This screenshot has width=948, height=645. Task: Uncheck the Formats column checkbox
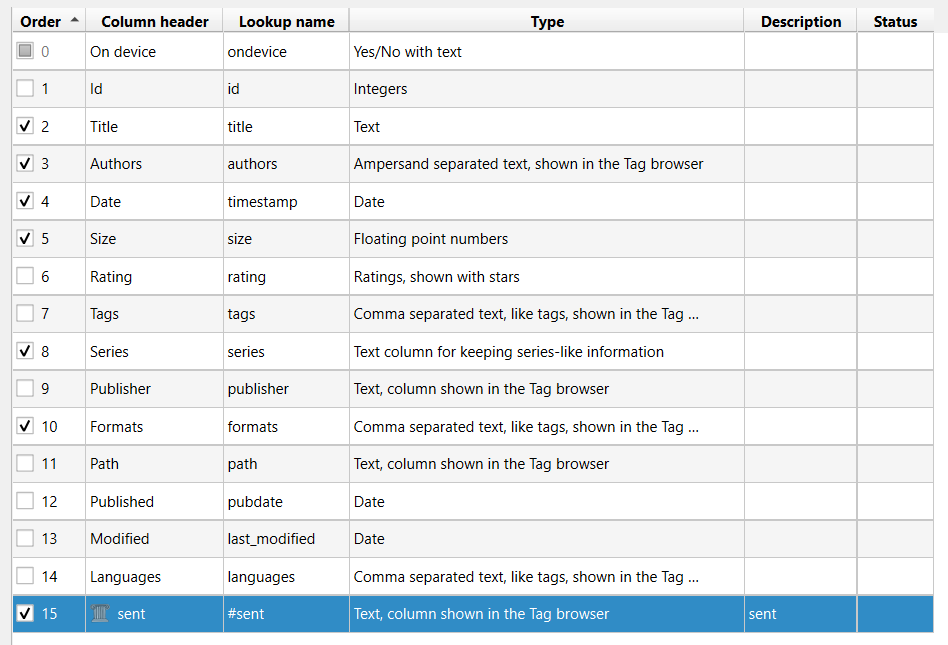(x=25, y=426)
